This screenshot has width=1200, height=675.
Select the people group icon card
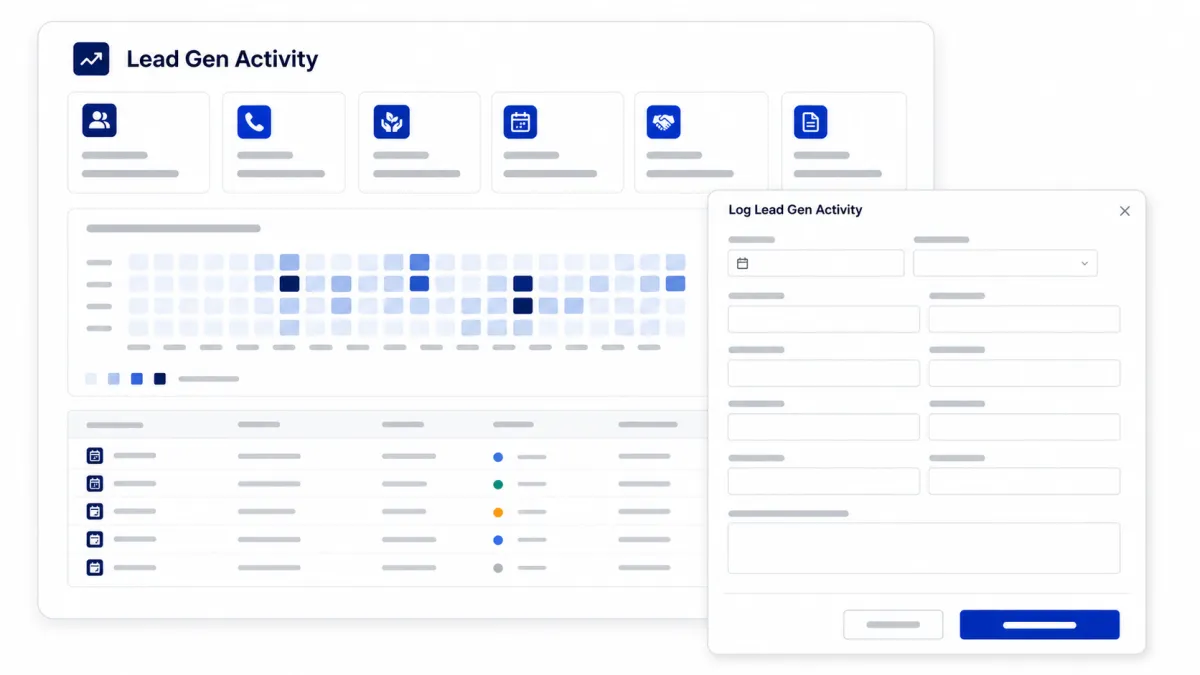tap(139, 142)
